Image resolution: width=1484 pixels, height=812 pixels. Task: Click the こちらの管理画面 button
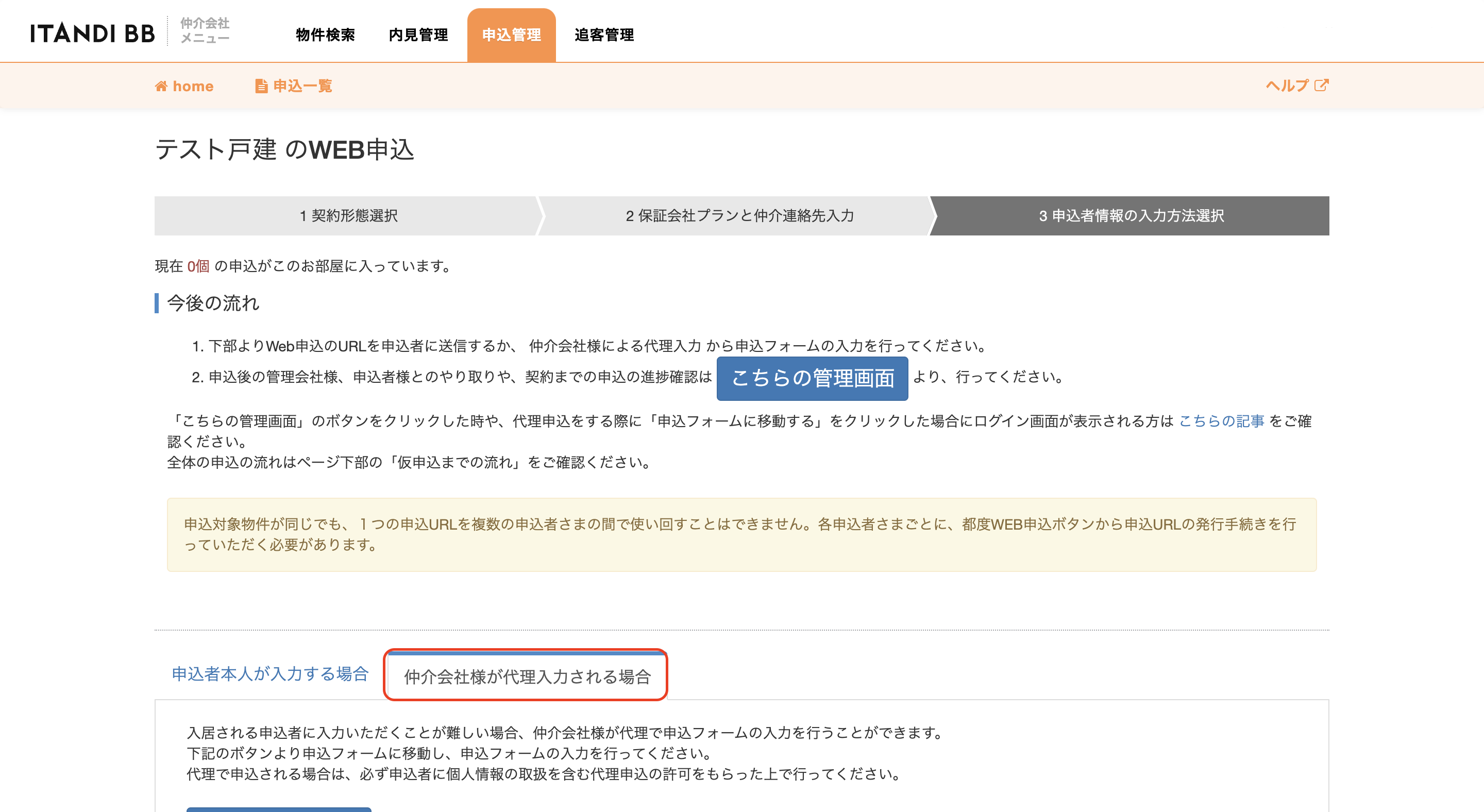(x=812, y=378)
